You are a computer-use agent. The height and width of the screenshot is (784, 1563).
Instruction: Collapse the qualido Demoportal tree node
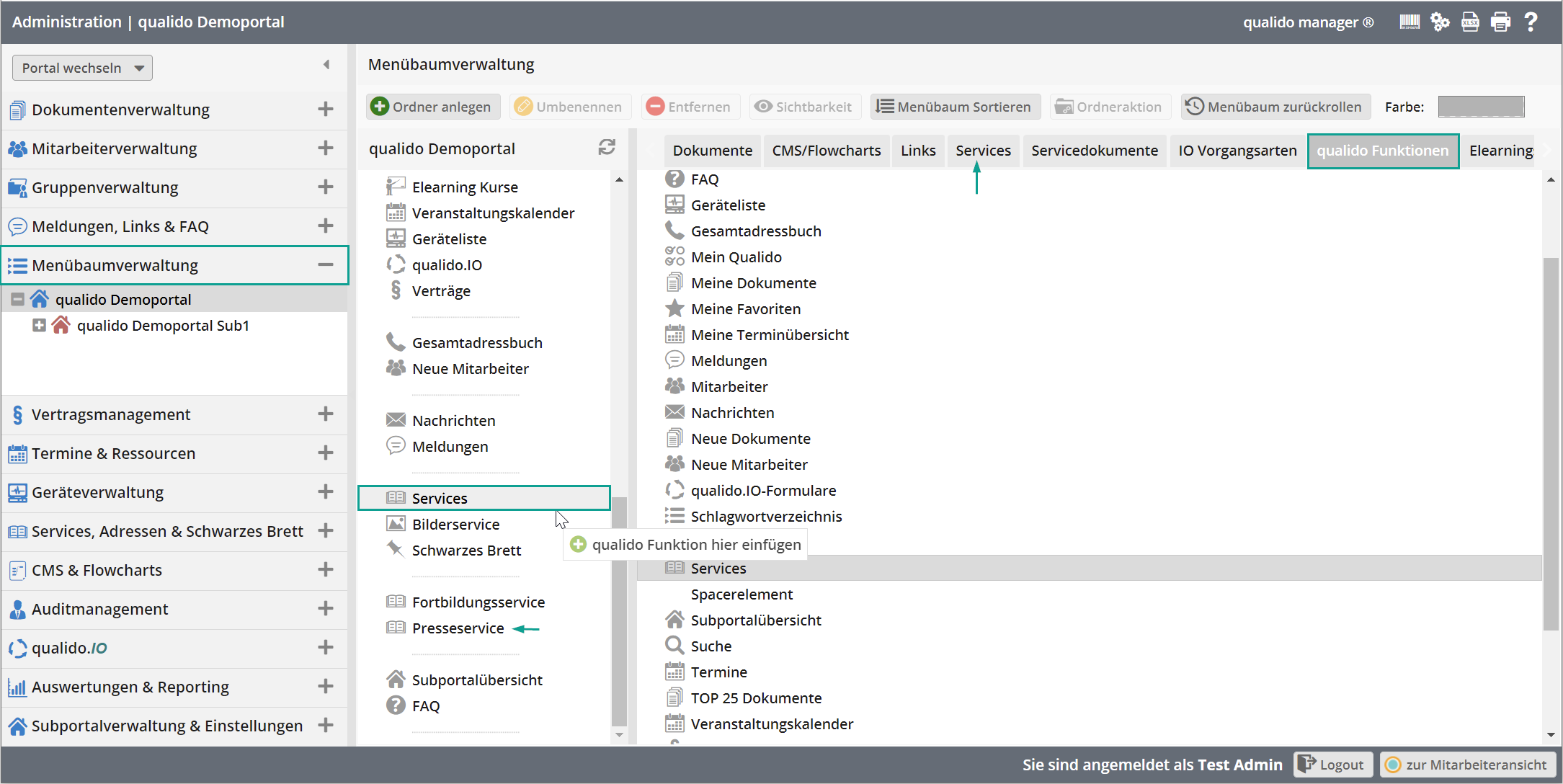point(18,299)
